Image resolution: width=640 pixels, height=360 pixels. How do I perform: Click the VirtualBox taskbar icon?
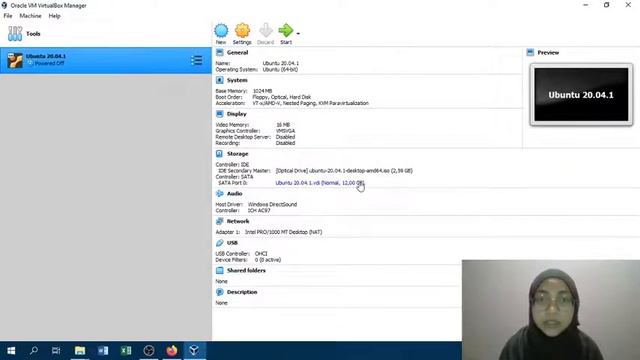tap(194, 351)
